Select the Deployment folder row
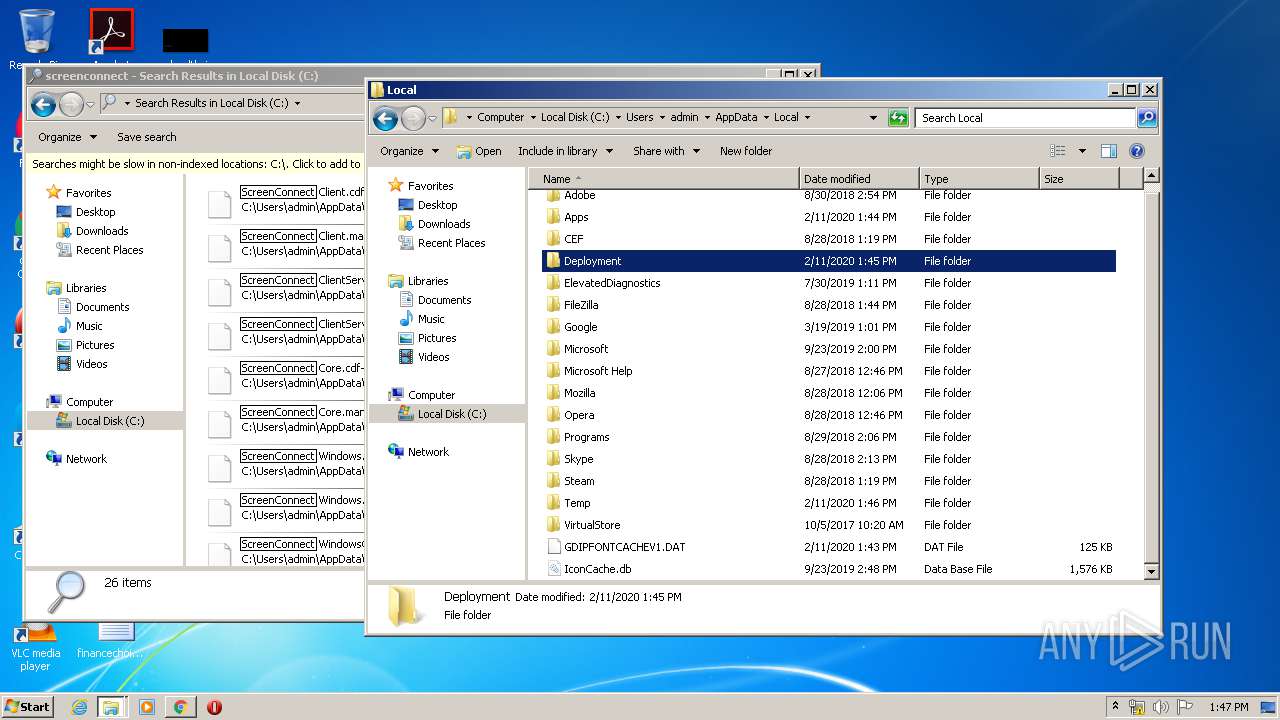Viewport: 1280px width, 720px height. click(x=828, y=261)
